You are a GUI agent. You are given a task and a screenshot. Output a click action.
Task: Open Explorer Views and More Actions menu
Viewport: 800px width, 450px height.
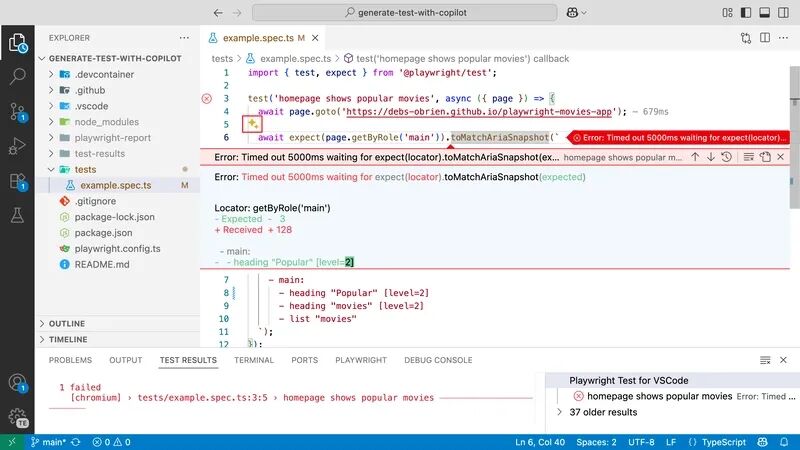tap(184, 38)
